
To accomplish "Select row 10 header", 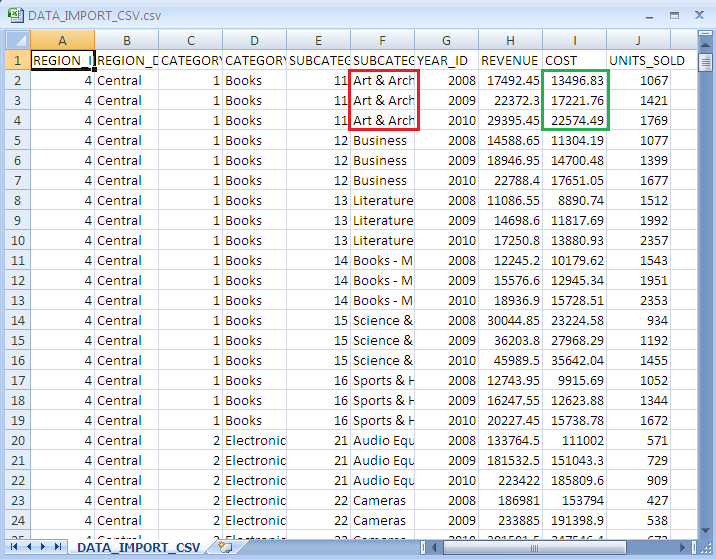I will (17, 240).
